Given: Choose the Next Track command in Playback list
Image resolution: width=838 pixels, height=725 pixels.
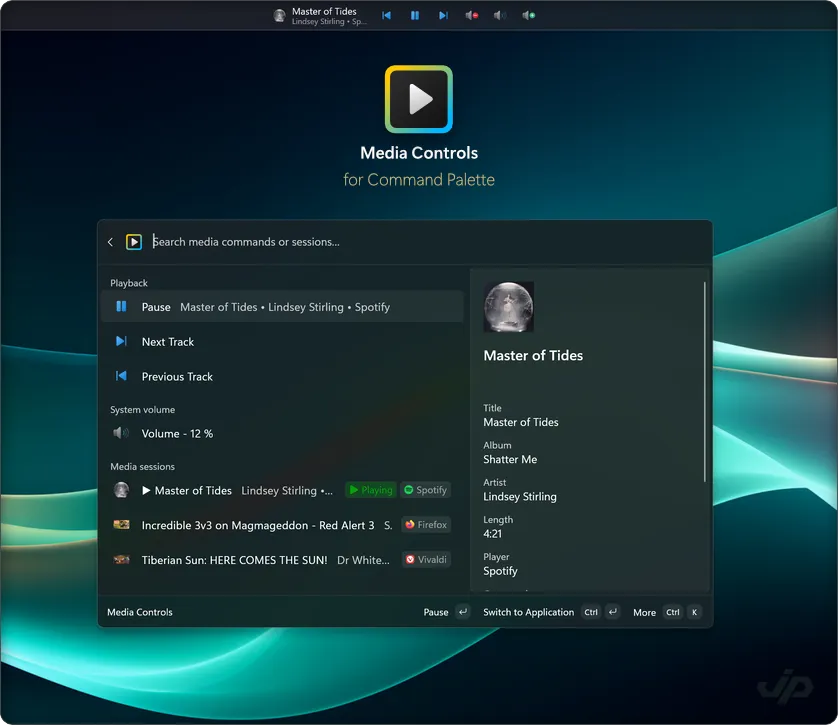Looking at the screenshot, I should click(x=282, y=341).
